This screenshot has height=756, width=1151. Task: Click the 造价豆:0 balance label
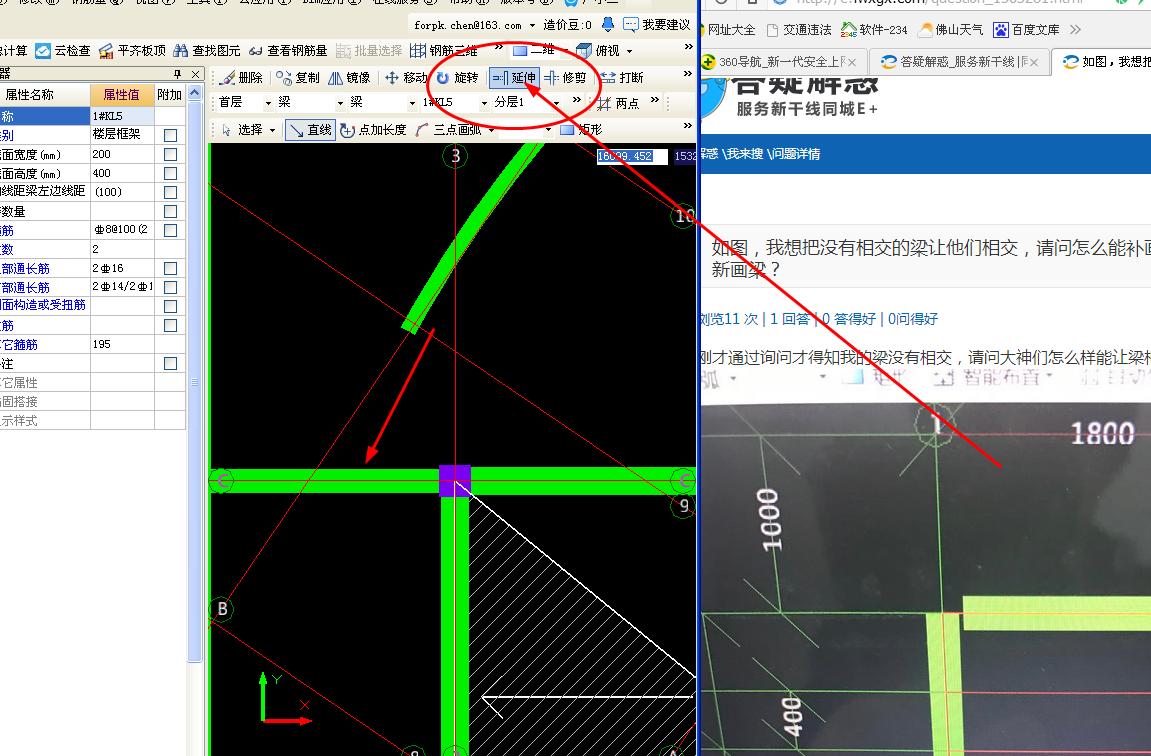pyautogui.click(x=567, y=25)
